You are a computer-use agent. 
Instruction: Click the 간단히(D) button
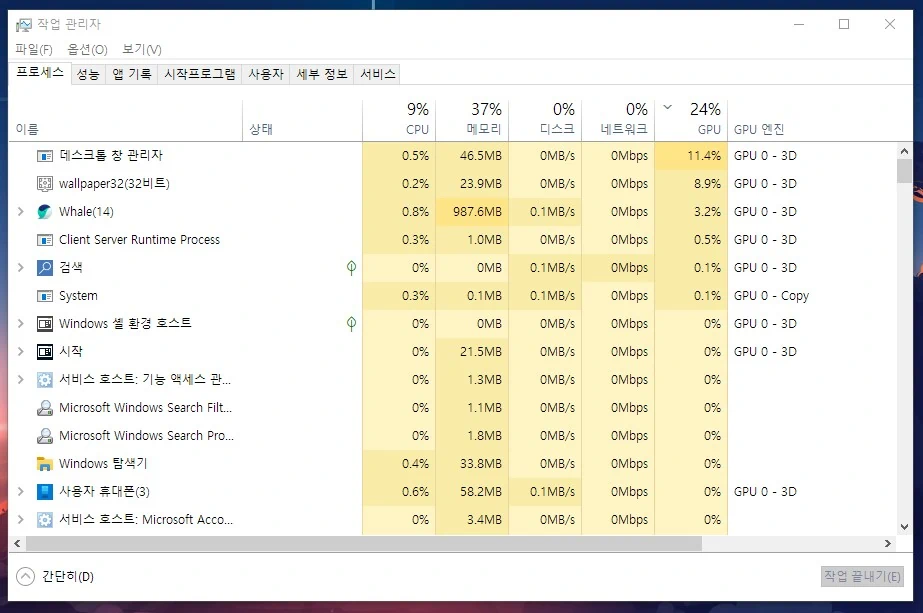point(54,577)
